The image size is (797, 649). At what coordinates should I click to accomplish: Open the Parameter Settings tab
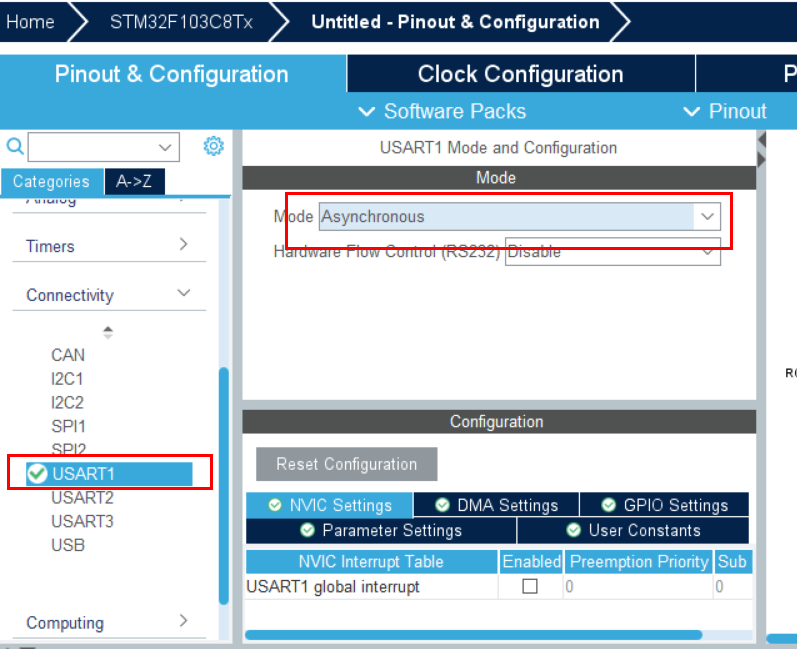381,531
